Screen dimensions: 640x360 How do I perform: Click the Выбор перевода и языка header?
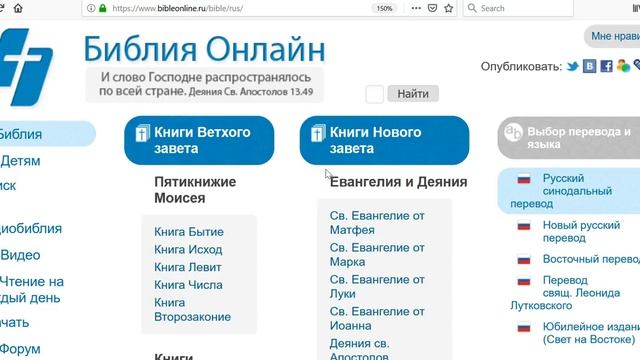point(569,138)
